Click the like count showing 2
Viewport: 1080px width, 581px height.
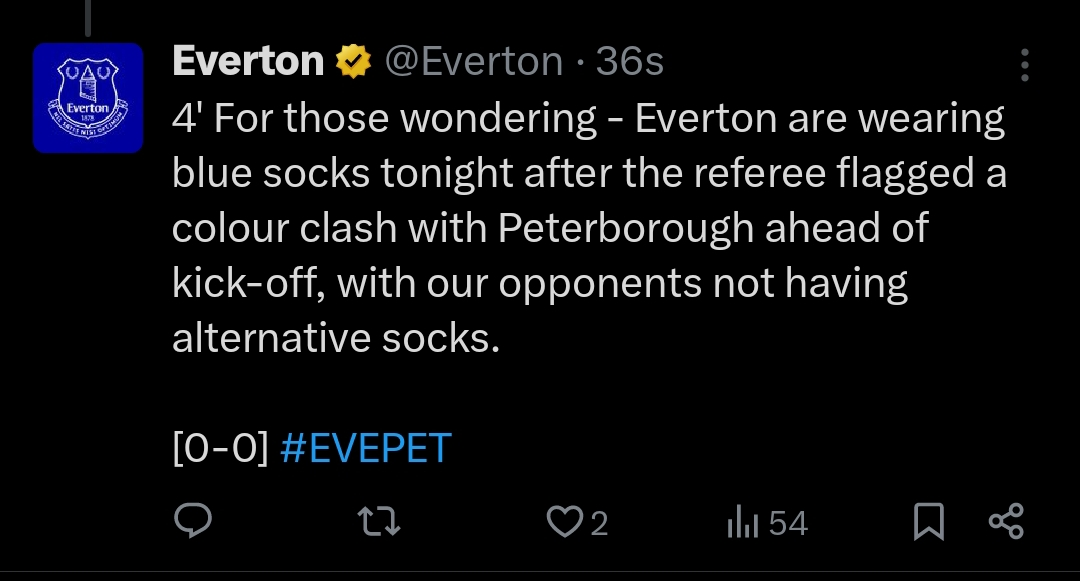pyautogui.click(x=599, y=523)
